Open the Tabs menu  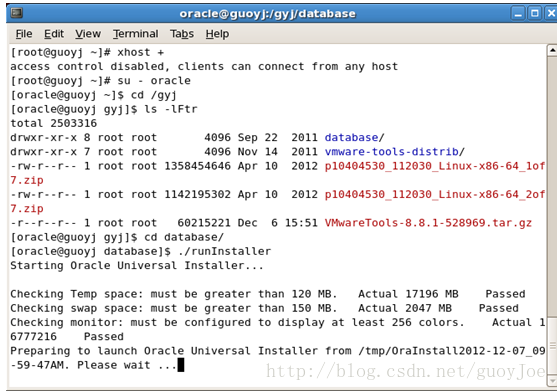(182, 34)
